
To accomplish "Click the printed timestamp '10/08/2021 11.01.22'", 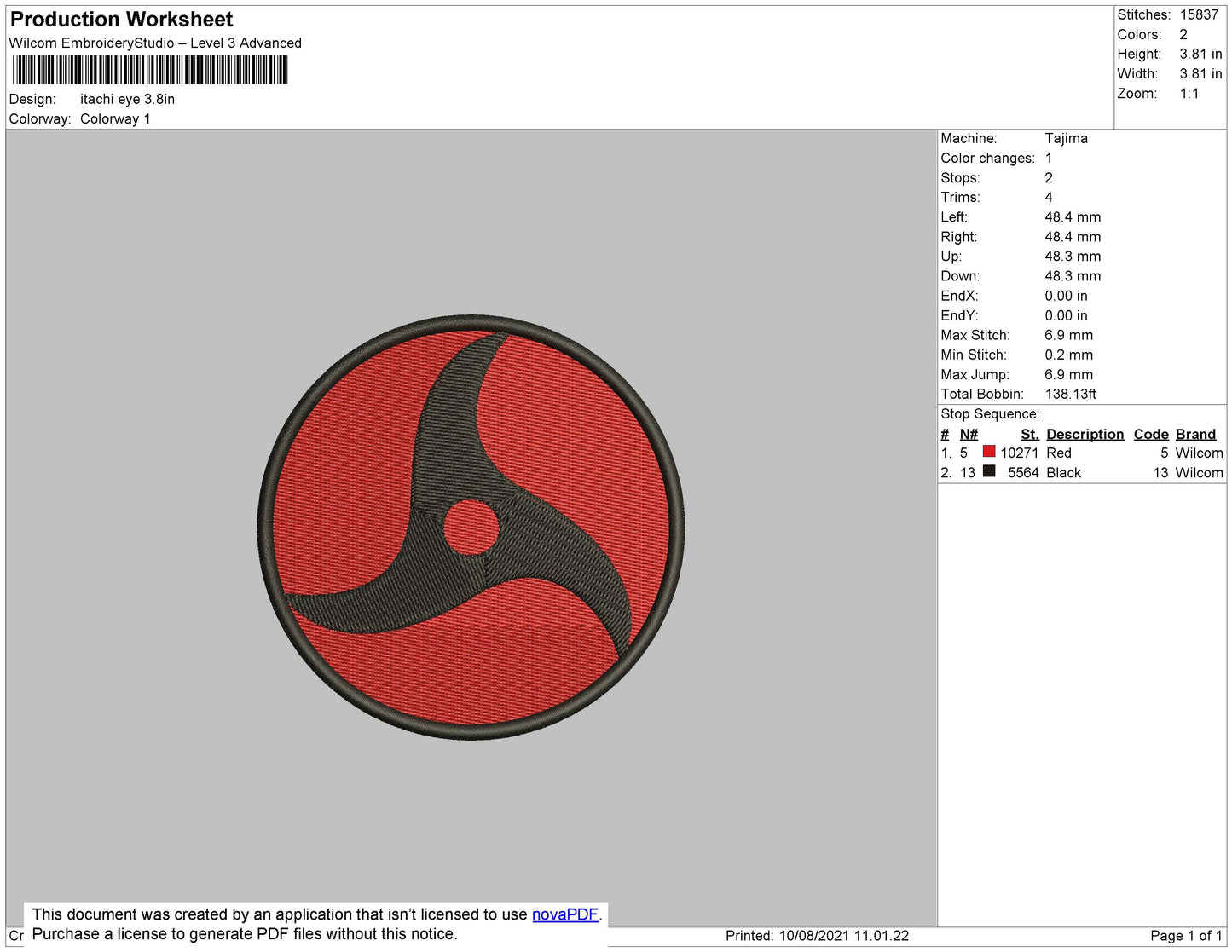I will tap(844, 936).
